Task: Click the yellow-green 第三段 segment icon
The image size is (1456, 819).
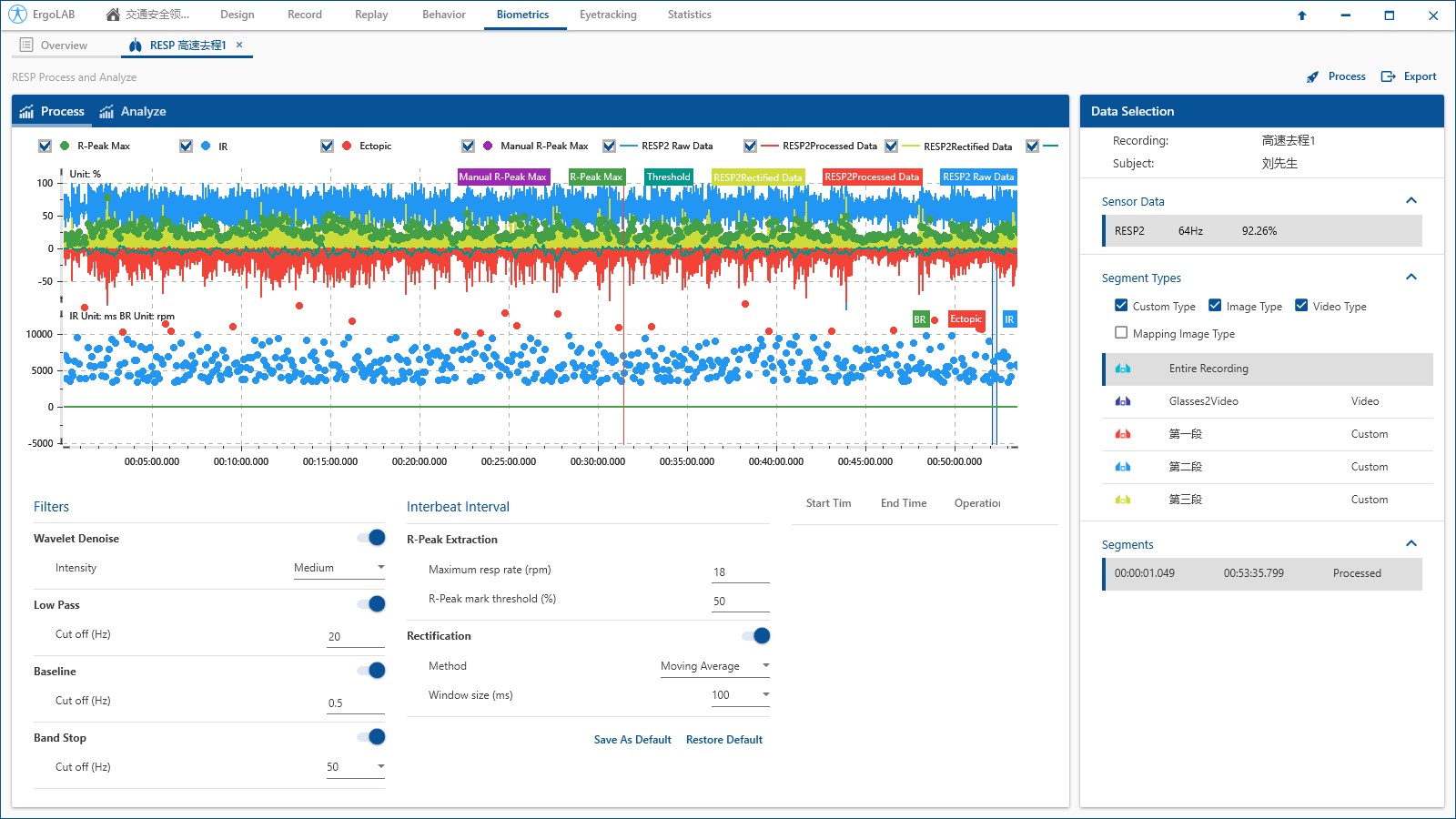Action: [x=1123, y=500]
